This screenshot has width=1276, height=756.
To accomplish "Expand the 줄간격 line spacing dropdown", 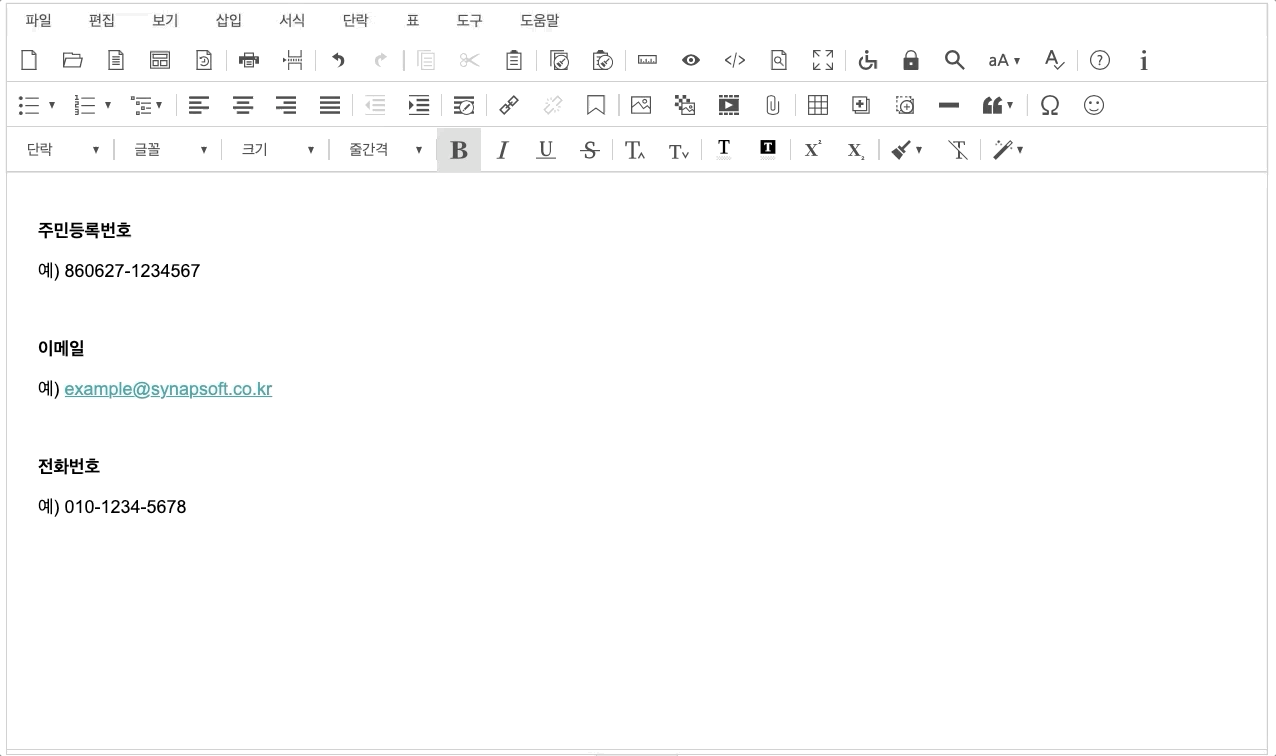I will pos(385,150).
